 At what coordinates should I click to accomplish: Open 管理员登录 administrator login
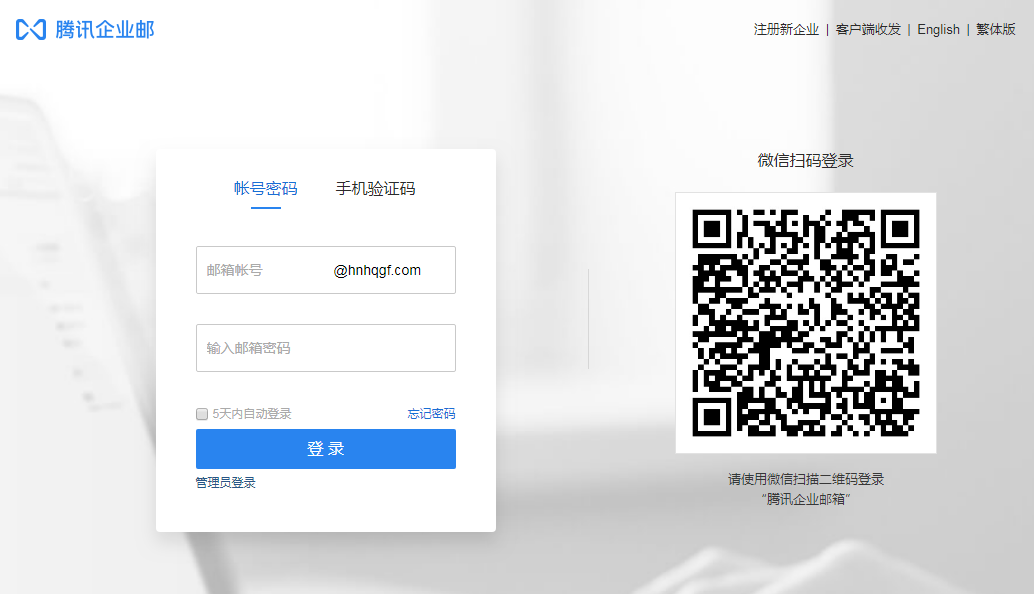[224, 482]
